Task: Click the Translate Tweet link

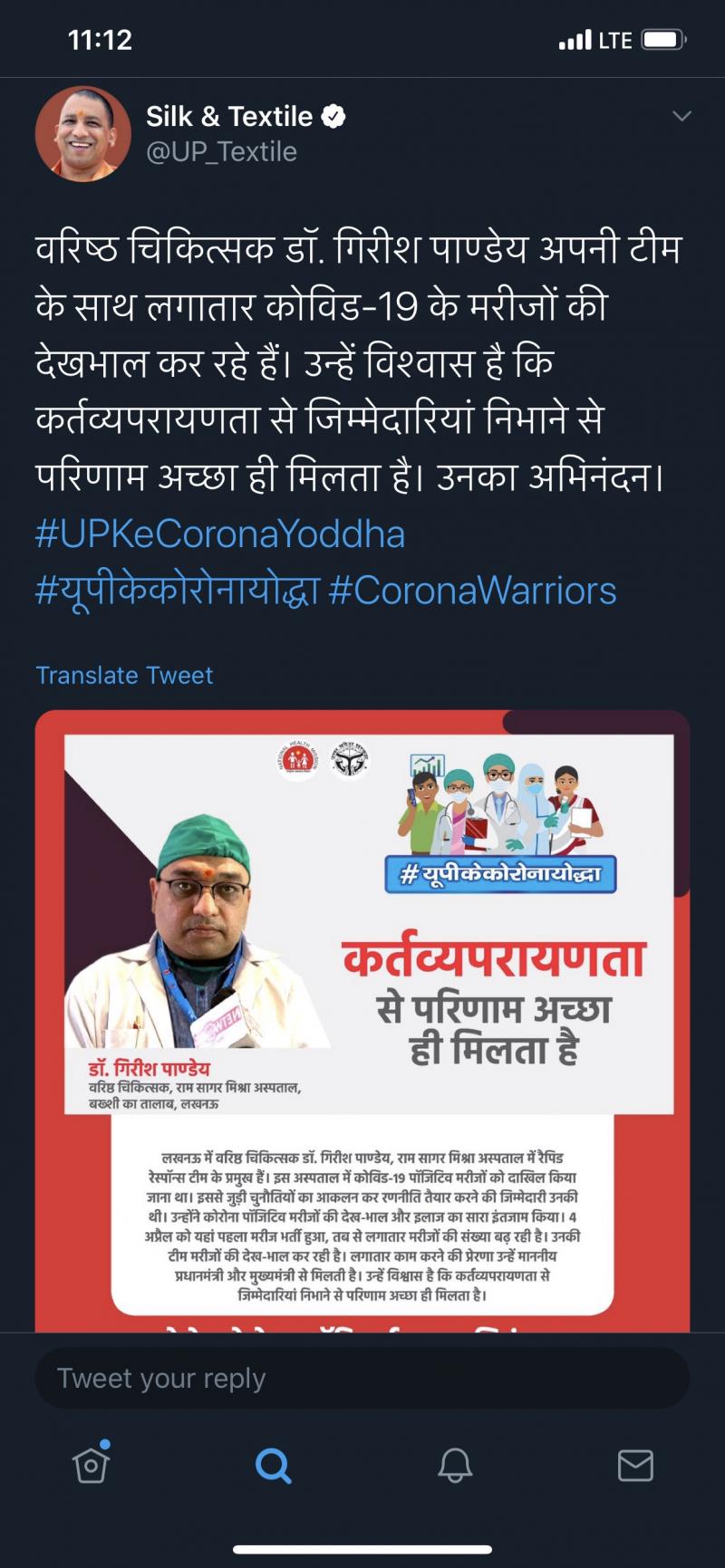Action: tap(124, 675)
